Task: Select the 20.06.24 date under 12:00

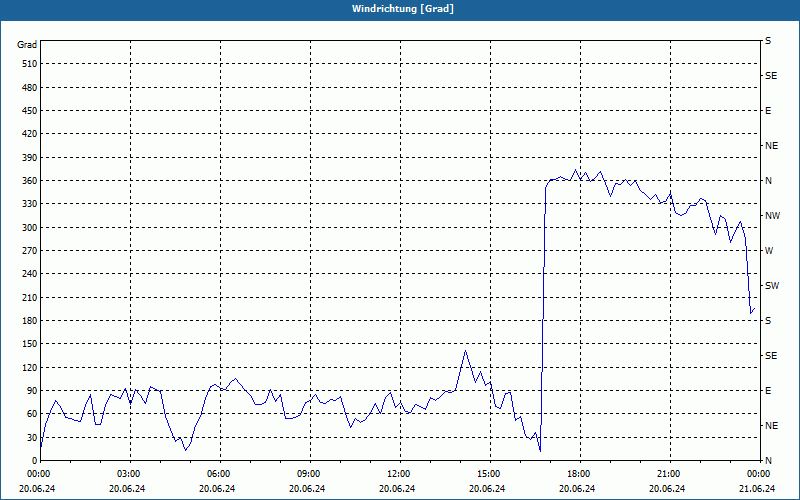Action: [397, 489]
